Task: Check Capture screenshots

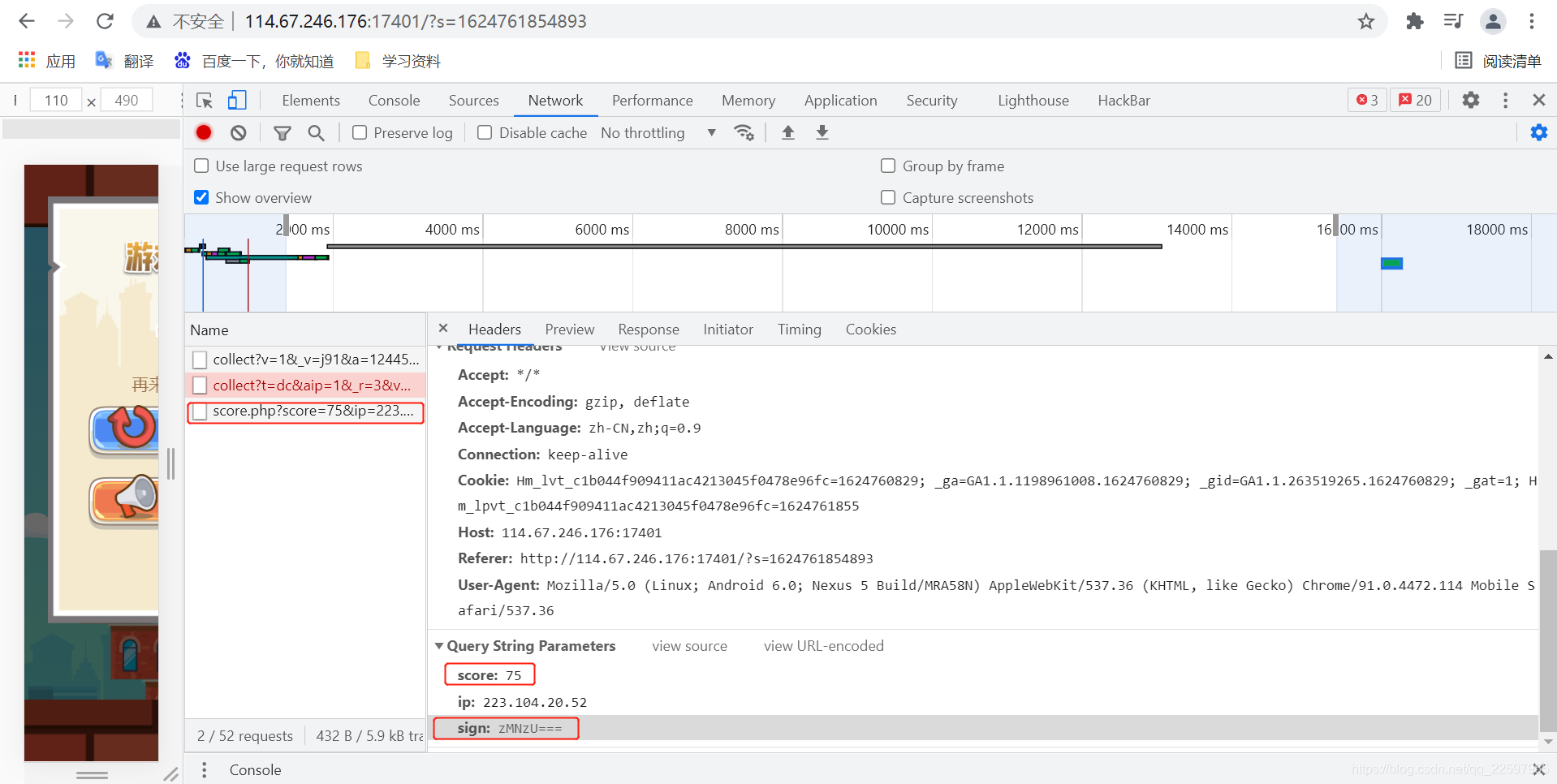Action: (888, 197)
